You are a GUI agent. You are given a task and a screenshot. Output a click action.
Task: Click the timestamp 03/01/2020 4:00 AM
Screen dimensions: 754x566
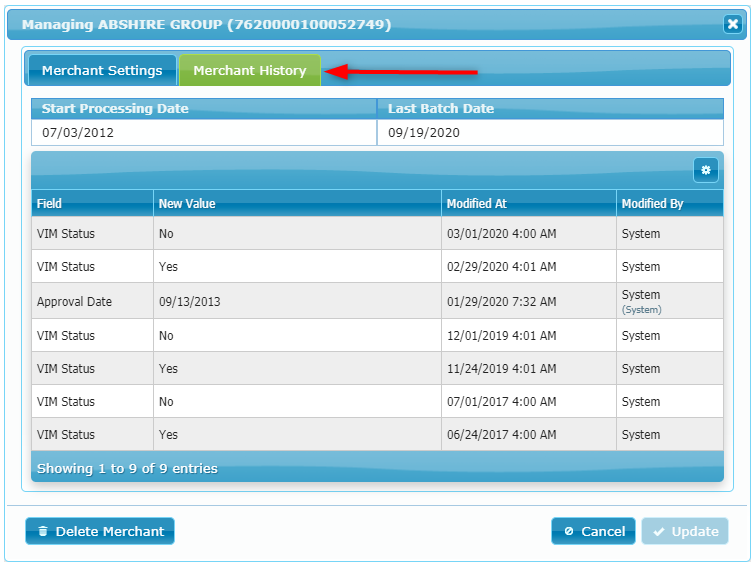click(x=502, y=234)
